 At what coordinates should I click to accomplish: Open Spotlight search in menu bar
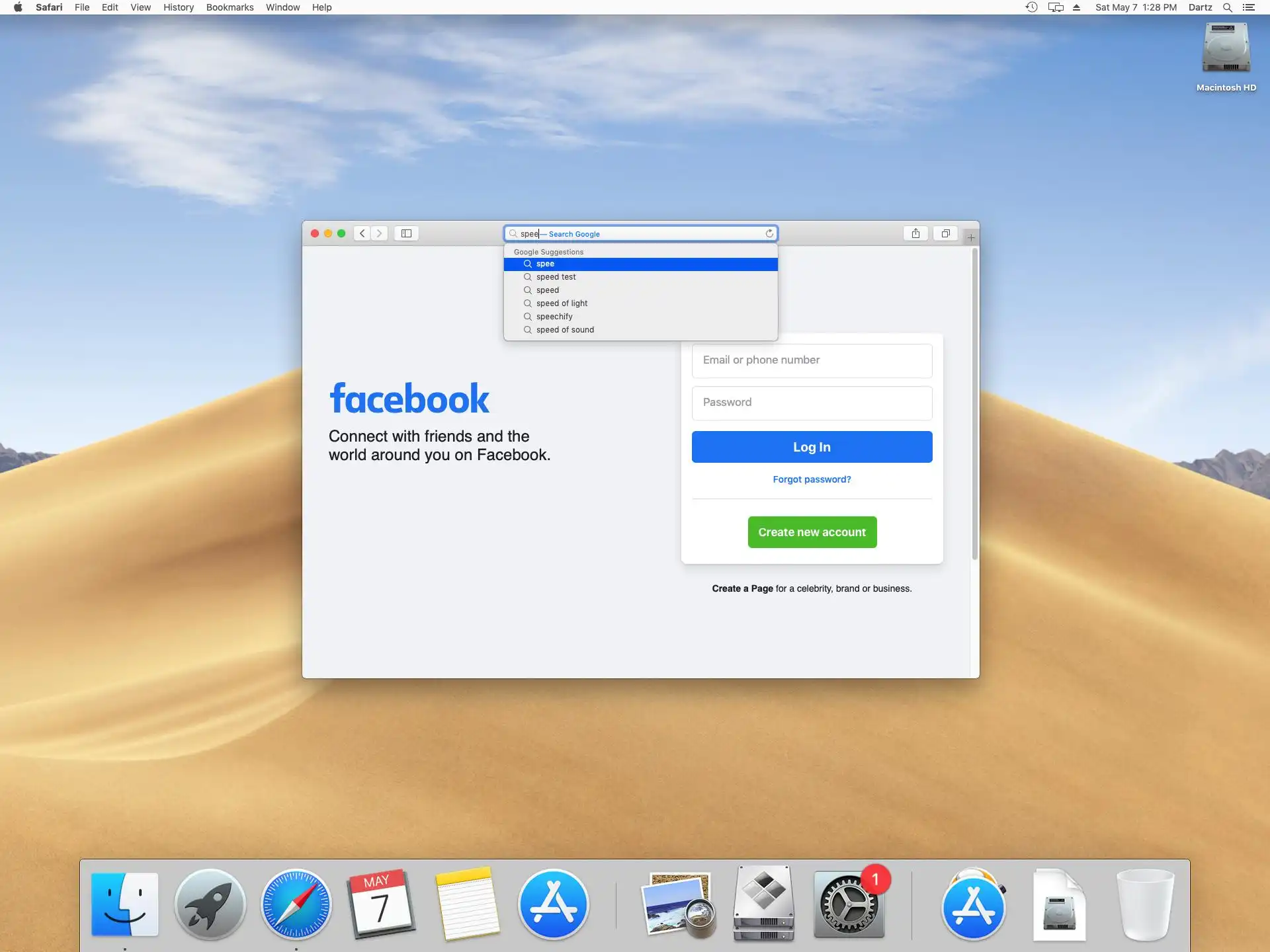point(1227,7)
